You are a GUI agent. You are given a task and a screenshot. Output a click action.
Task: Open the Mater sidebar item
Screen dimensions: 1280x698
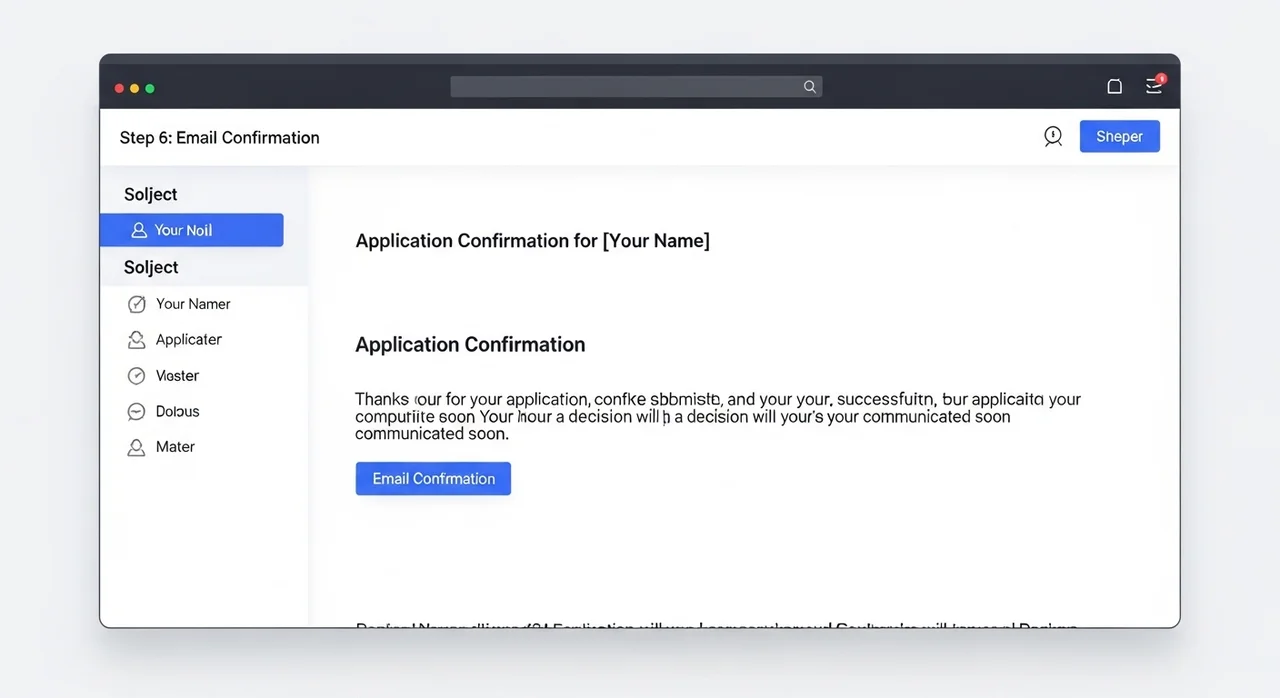[175, 447]
